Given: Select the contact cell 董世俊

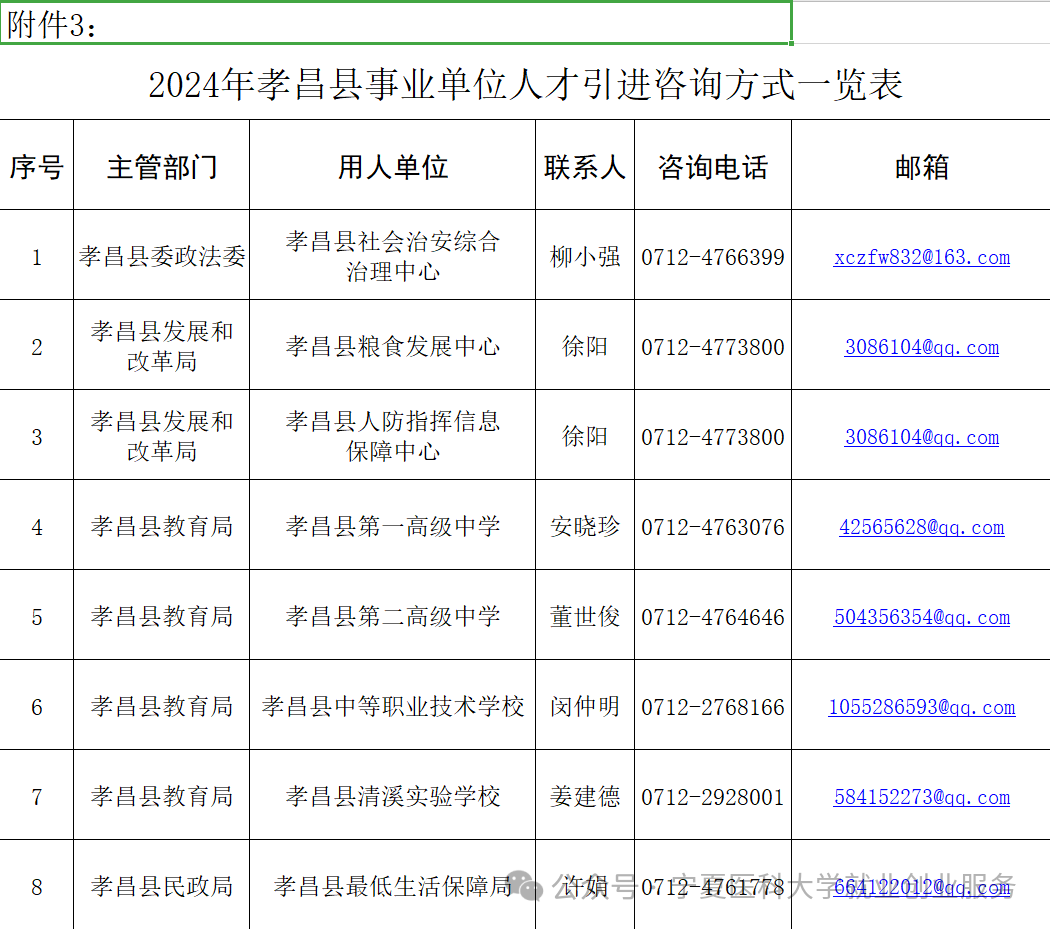Looking at the screenshot, I should (585, 615).
